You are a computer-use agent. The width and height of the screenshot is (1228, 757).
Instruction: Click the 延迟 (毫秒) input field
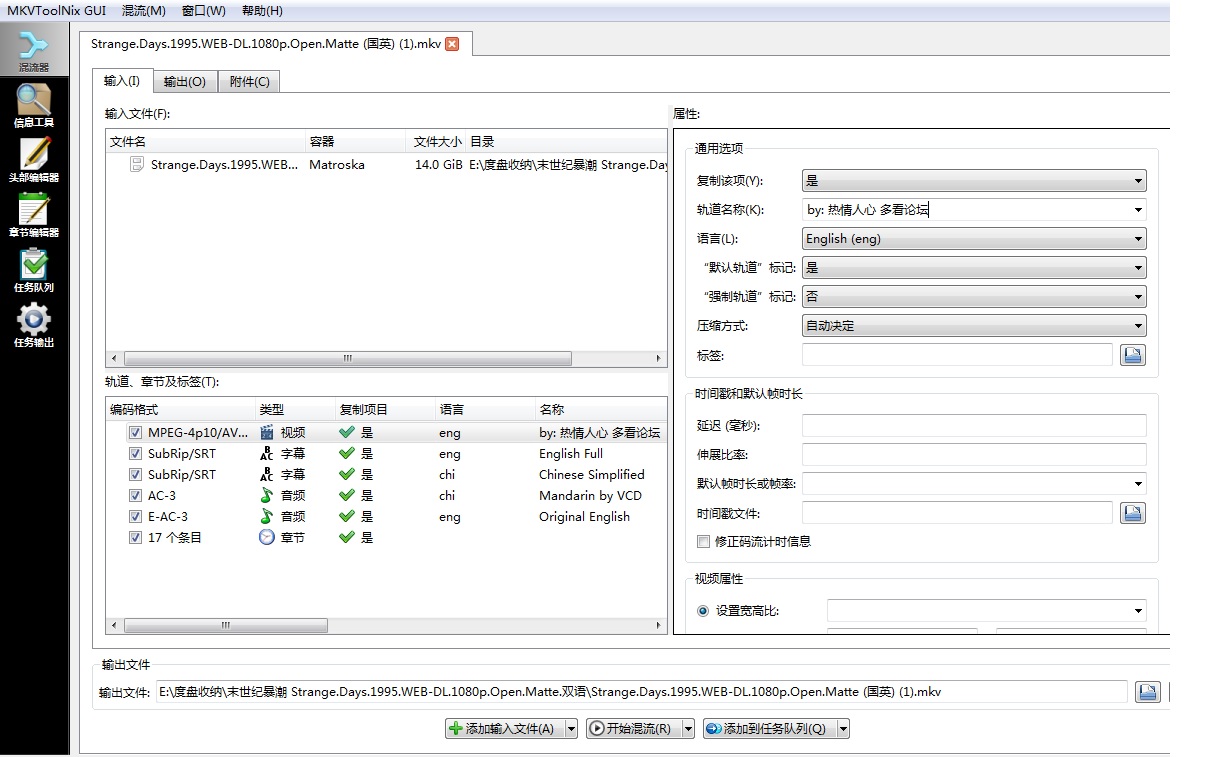point(973,426)
